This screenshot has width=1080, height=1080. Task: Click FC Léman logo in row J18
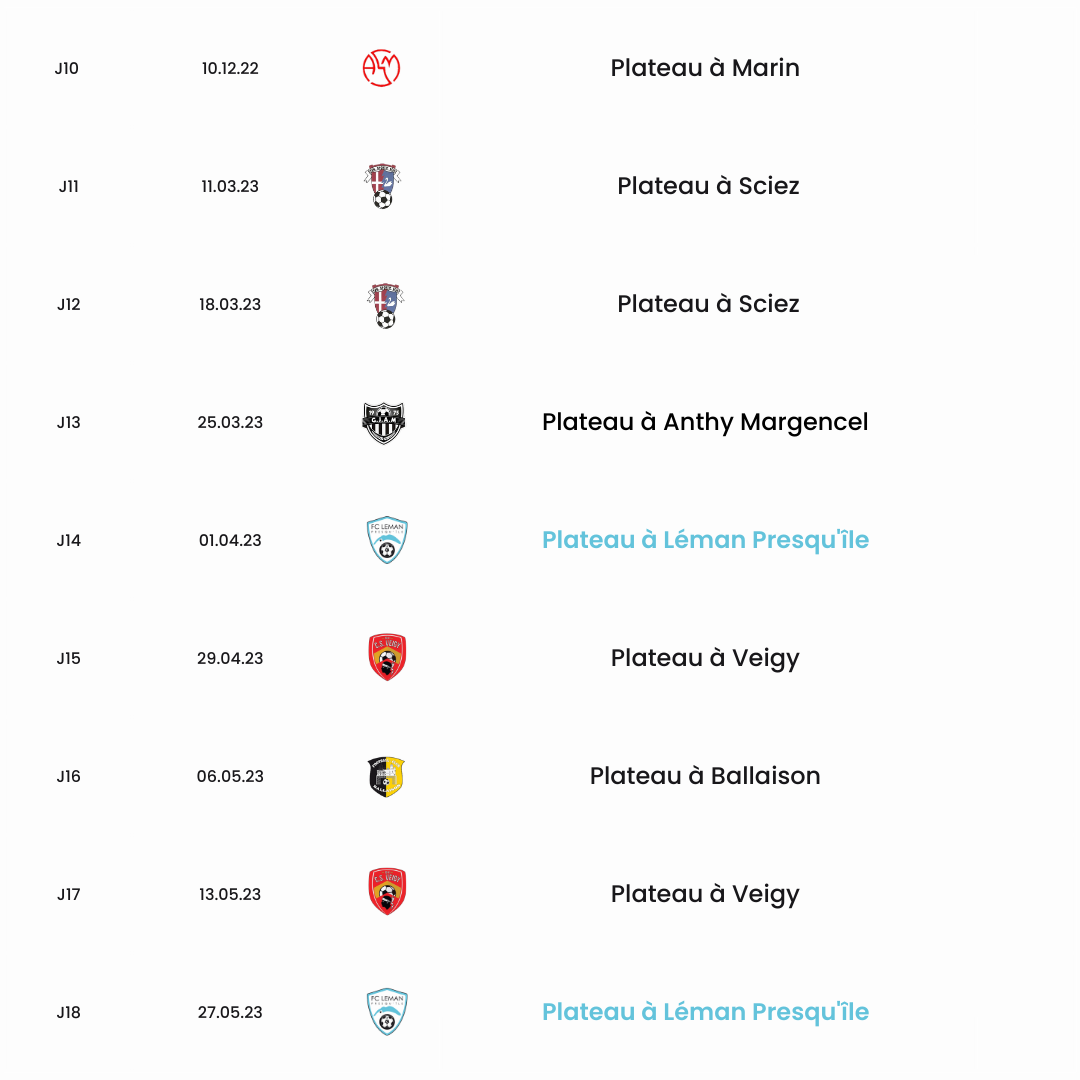click(x=387, y=1012)
